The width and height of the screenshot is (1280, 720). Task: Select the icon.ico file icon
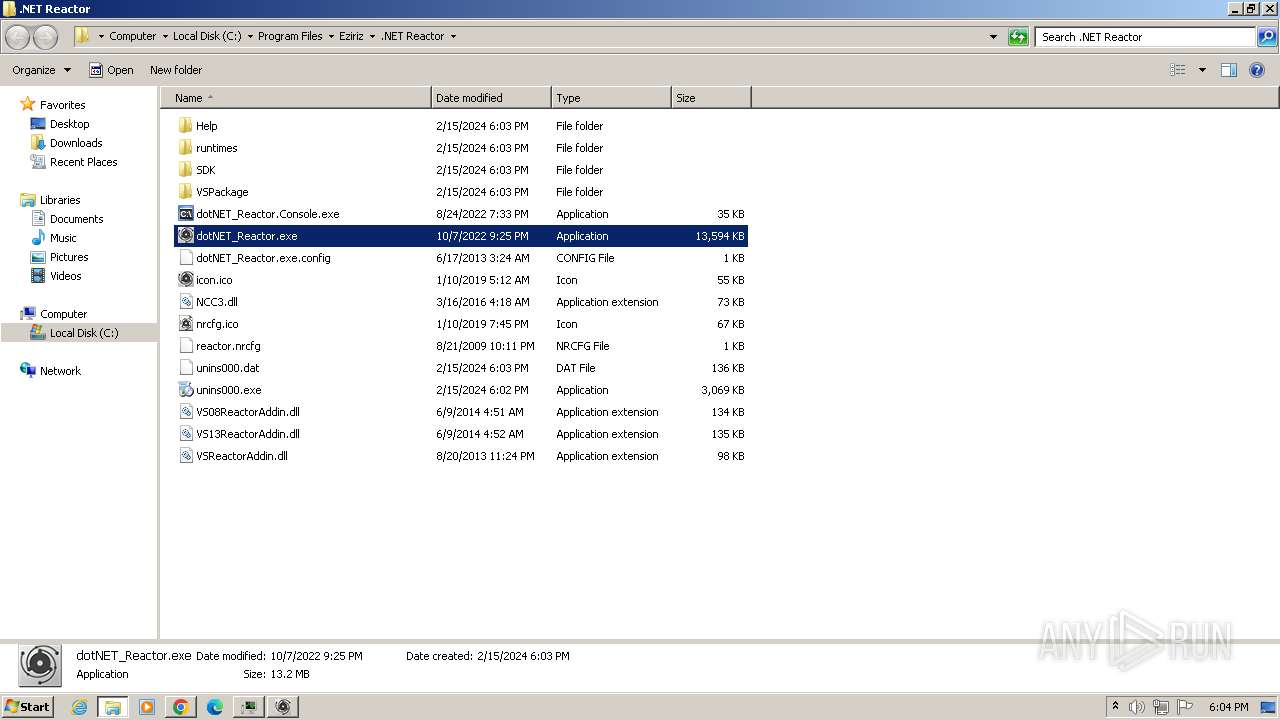(186, 280)
